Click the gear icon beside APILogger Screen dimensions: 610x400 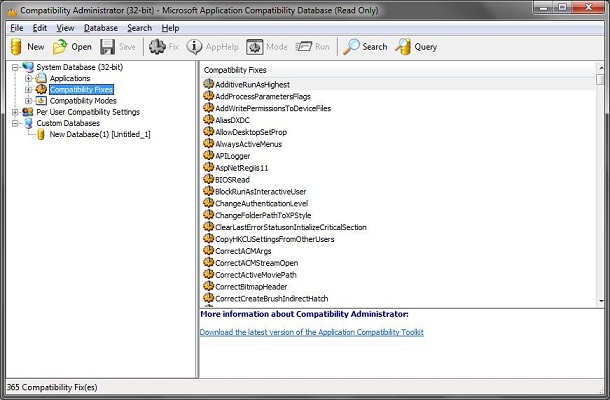point(209,156)
